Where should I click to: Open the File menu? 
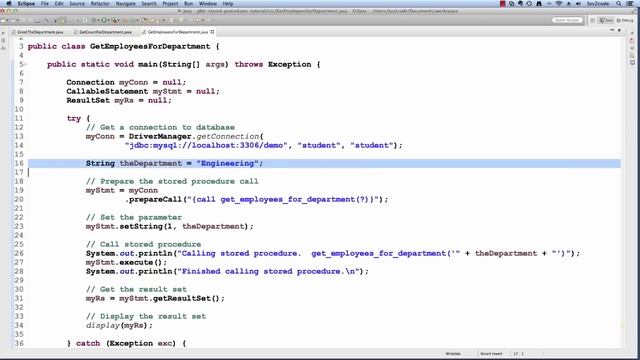pyautogui.click(x=44, y=4)
